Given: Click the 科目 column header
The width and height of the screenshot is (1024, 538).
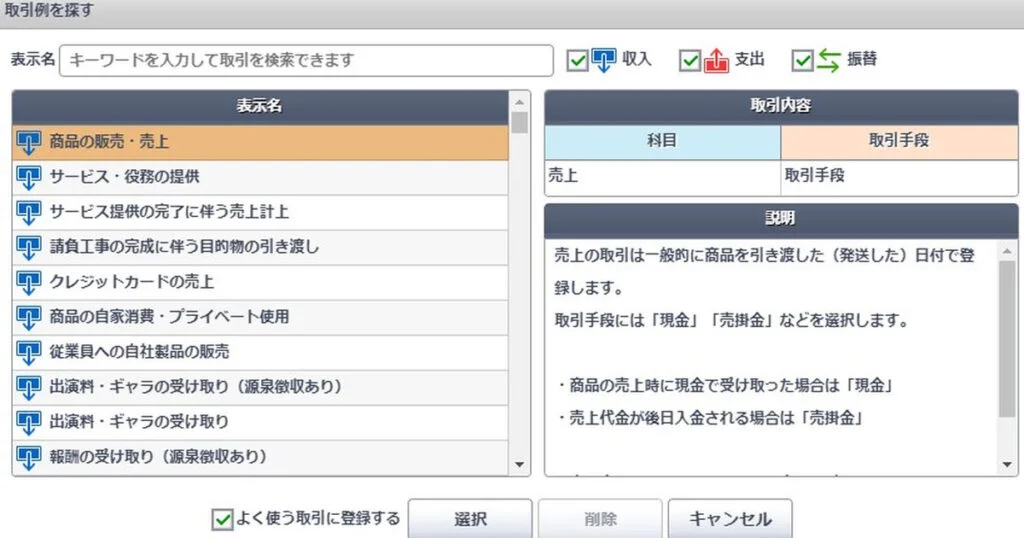Looking at the screenshot, I should 662,141.
